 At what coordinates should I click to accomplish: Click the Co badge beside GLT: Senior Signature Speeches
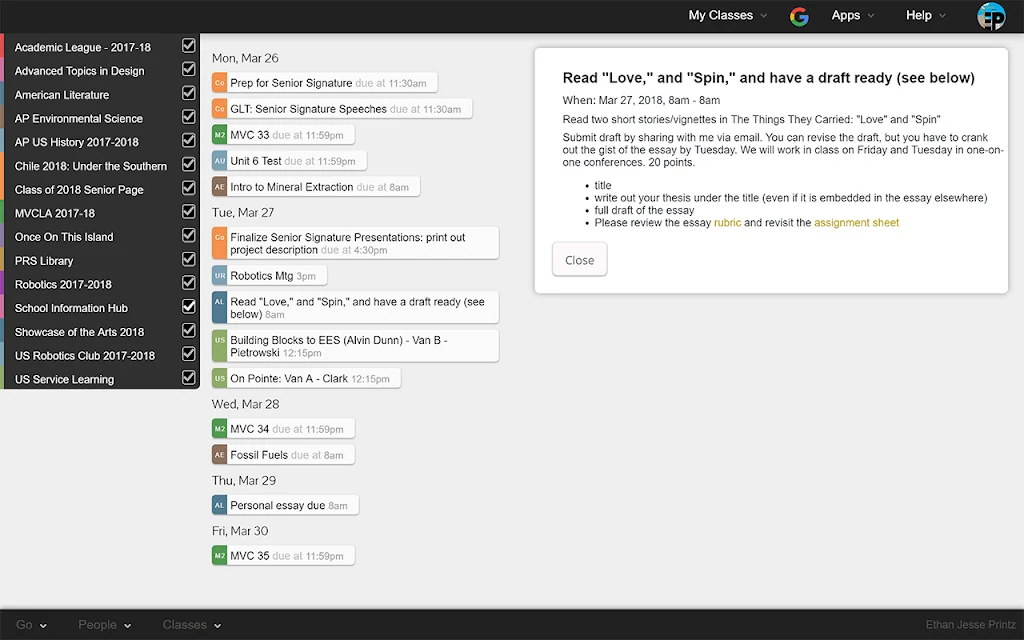pos(219,109)
